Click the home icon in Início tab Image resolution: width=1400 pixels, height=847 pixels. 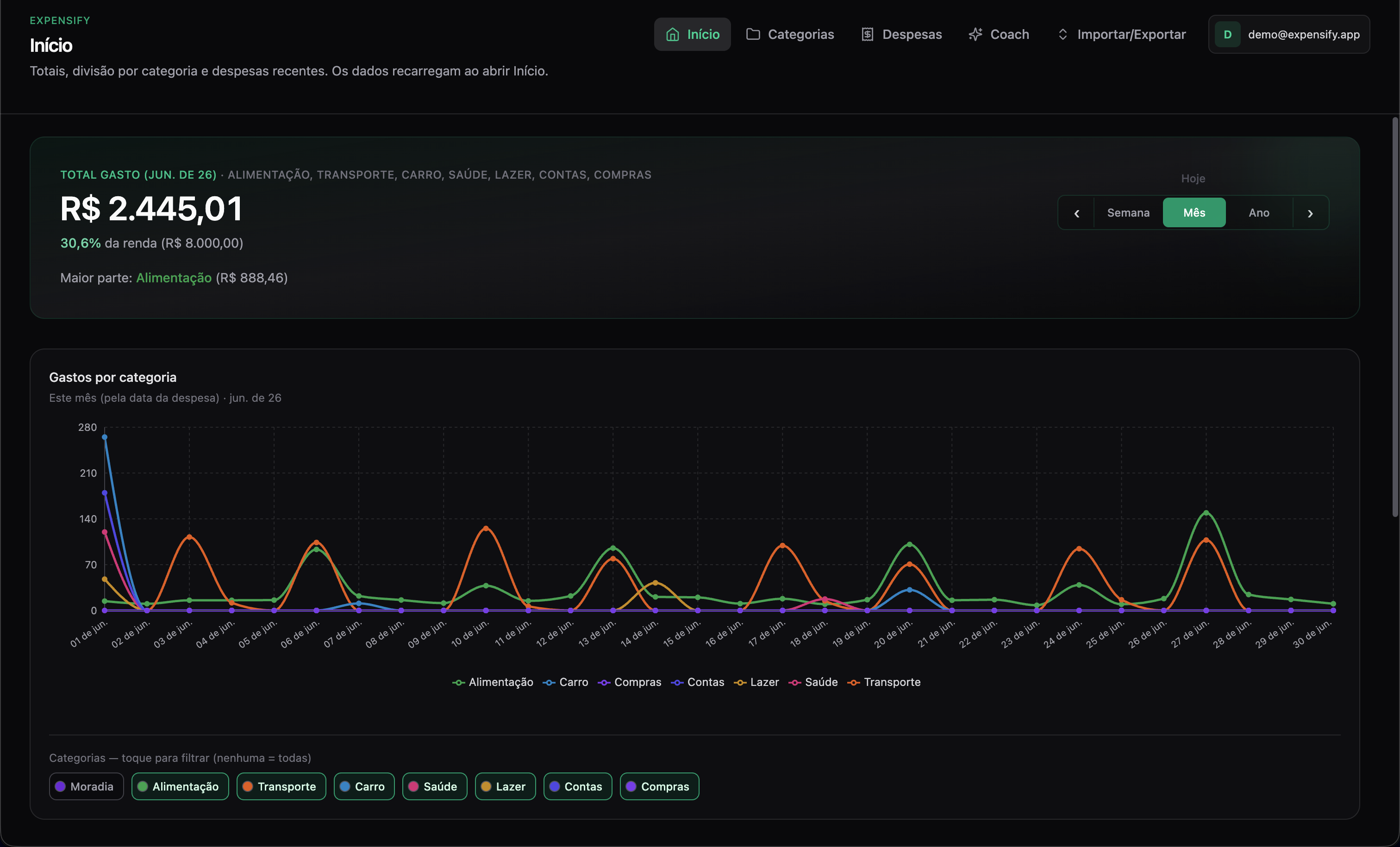672,35
